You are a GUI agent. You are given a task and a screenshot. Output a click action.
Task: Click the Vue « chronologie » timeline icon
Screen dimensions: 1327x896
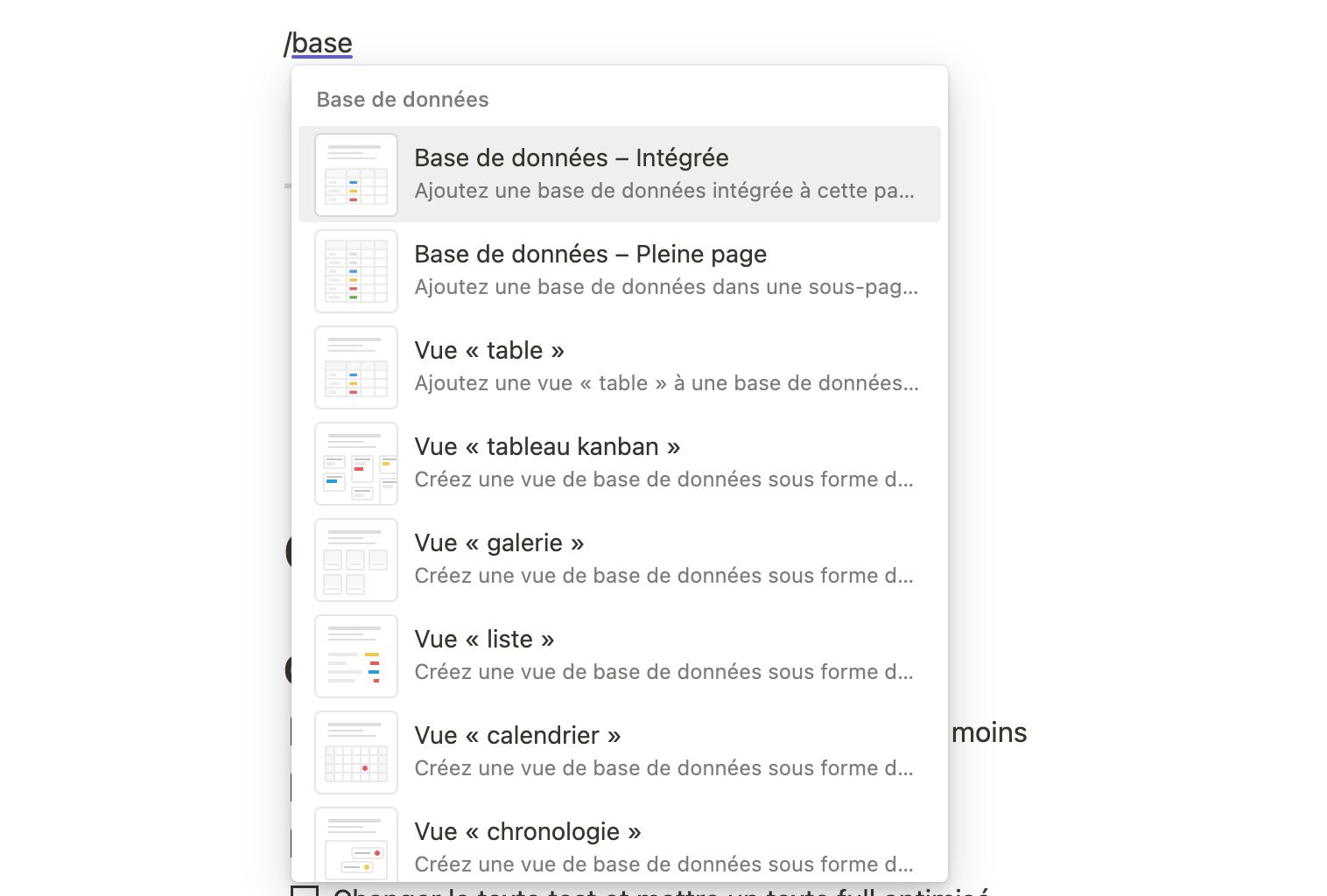[x=355, y=844]
